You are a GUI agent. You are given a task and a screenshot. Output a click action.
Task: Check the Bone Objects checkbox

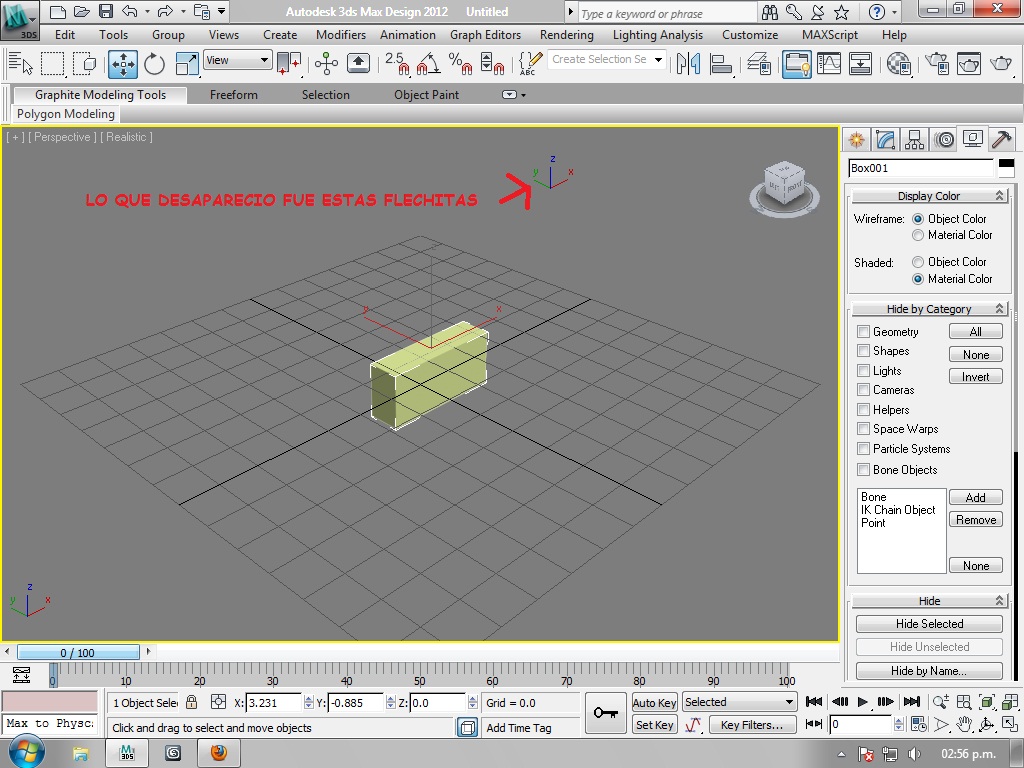point(863,470)
